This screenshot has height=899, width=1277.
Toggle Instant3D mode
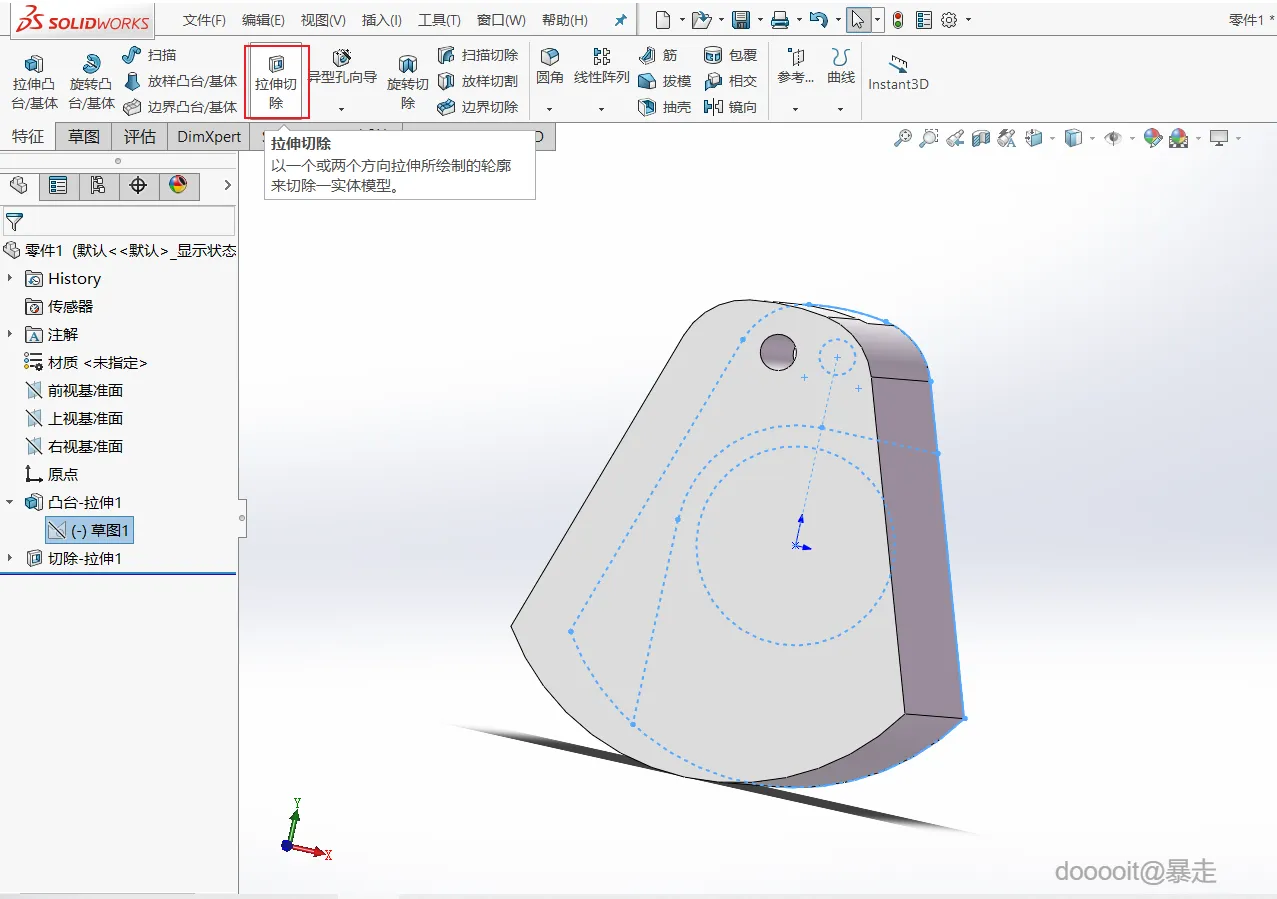coord(898,72)
